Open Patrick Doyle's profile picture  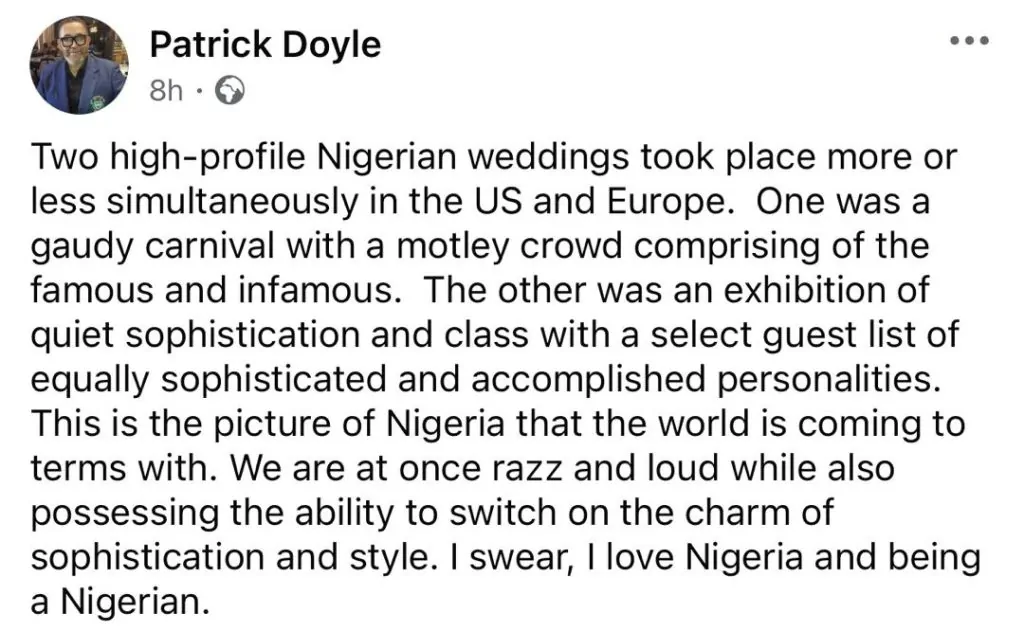click(x=79, y=65)
